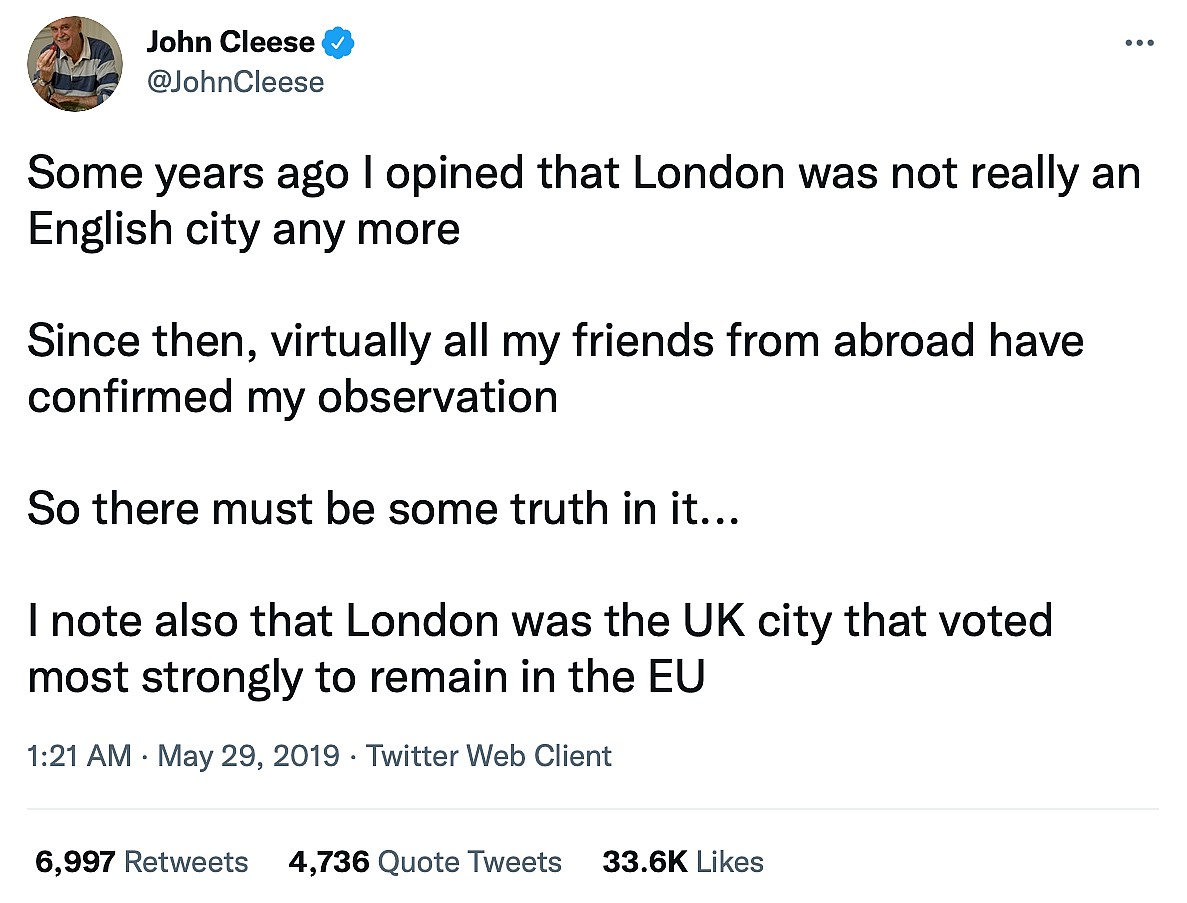Open the John Cleese display name link

point(230,43)
